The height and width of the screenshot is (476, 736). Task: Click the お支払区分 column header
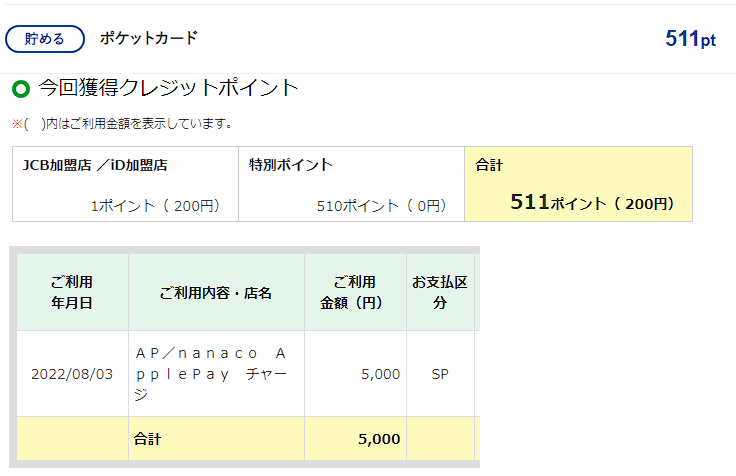[440, 292]
